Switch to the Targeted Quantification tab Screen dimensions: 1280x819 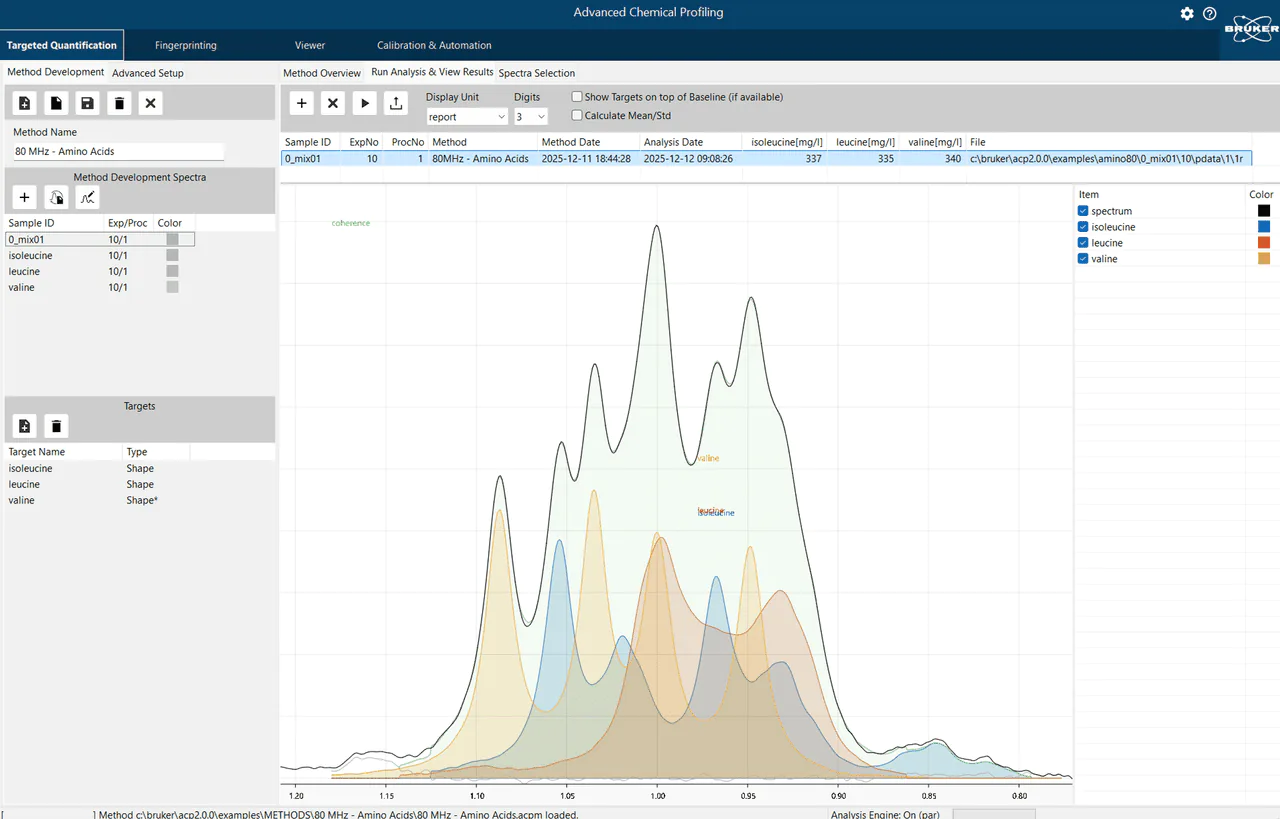tap(62, 45)
